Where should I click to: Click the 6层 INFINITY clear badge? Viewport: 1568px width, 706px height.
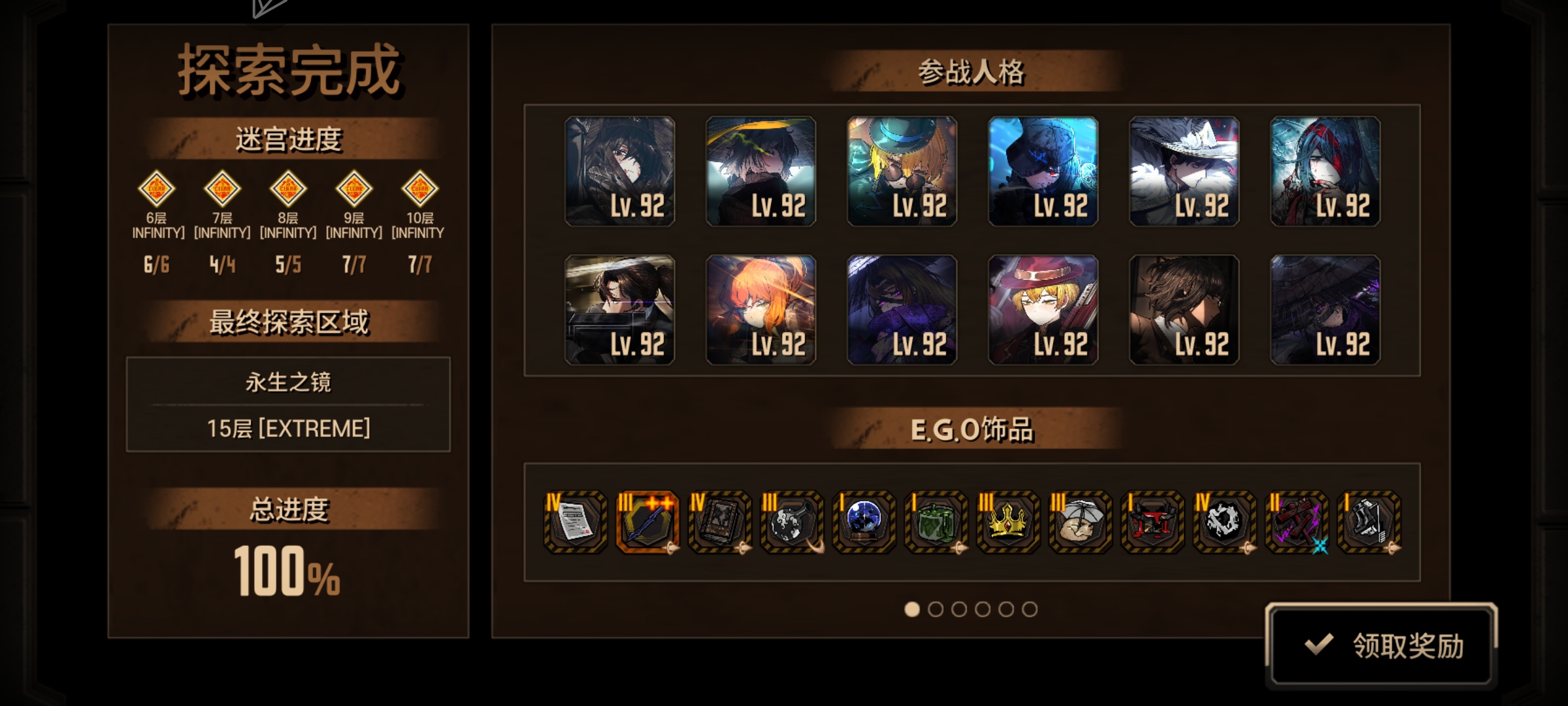(157, 189)
